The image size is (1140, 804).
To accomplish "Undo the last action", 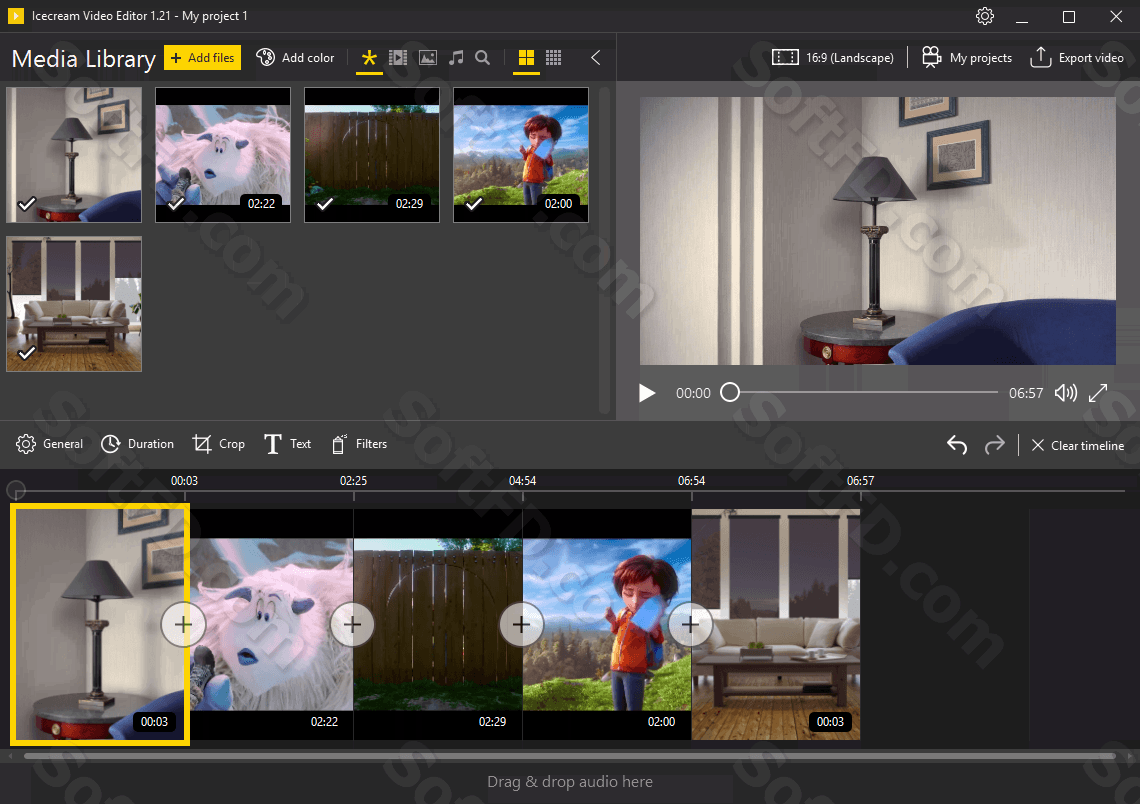I will pos(957,445).
